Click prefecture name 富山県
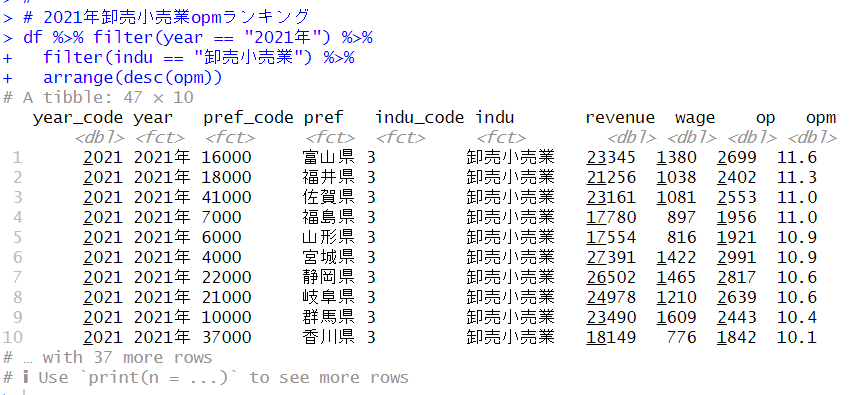The width and height of the screenshot is (855, 395). click(328, 158)
